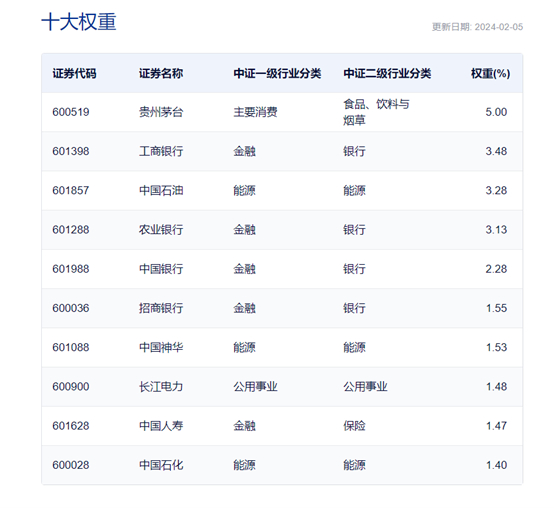
Task: Click the weight value 1.40
Action: pos(496,465)
